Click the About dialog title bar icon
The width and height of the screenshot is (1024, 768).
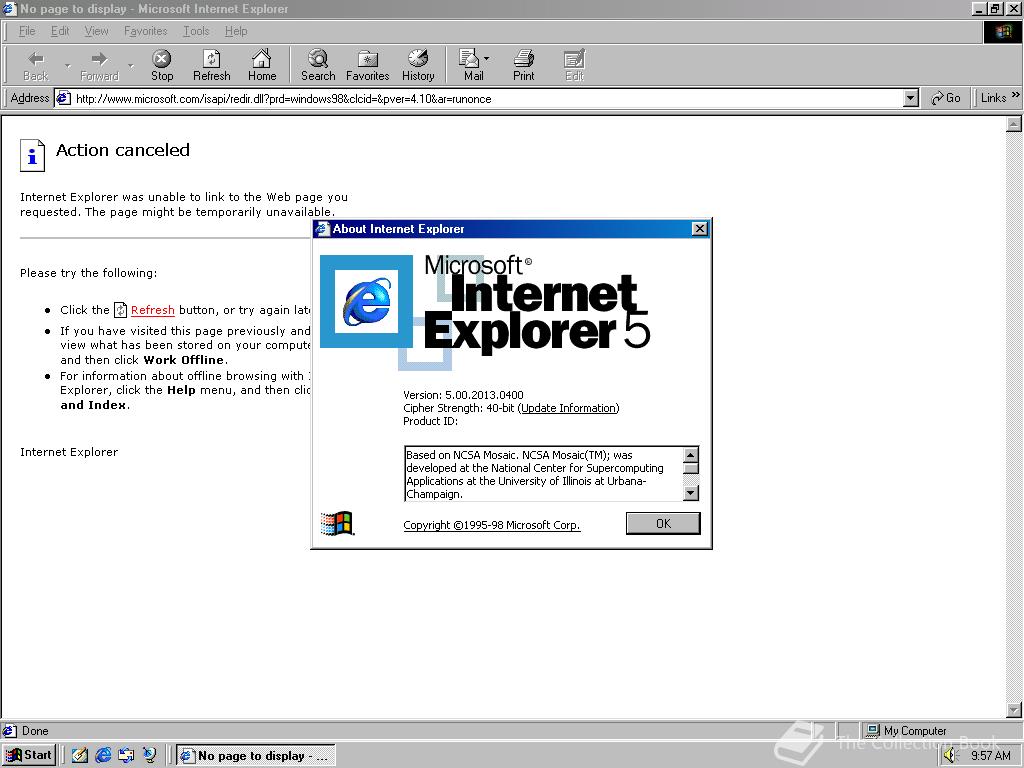click(323, 229)
